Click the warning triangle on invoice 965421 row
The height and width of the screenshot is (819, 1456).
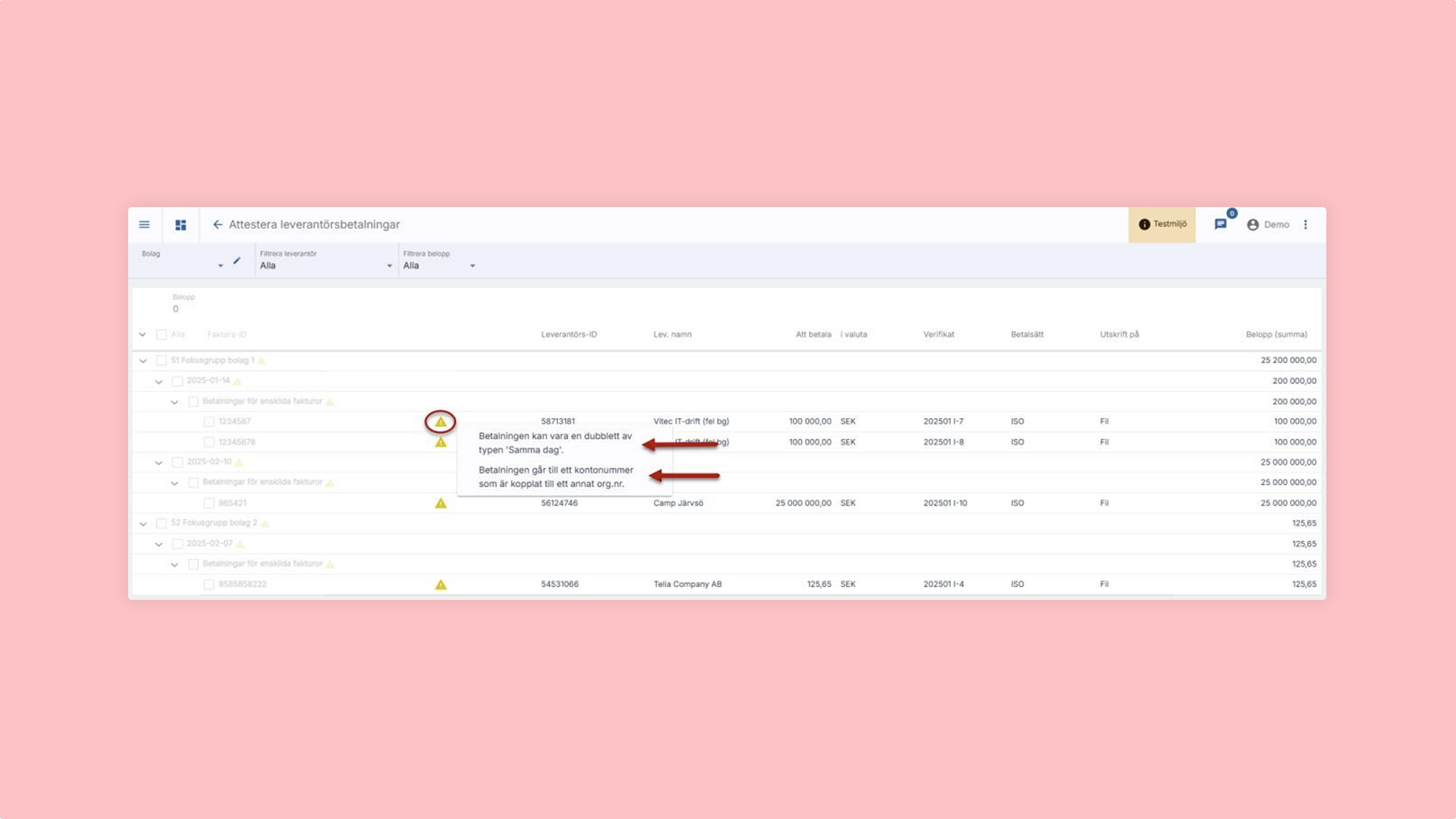[x=441, y=504]
